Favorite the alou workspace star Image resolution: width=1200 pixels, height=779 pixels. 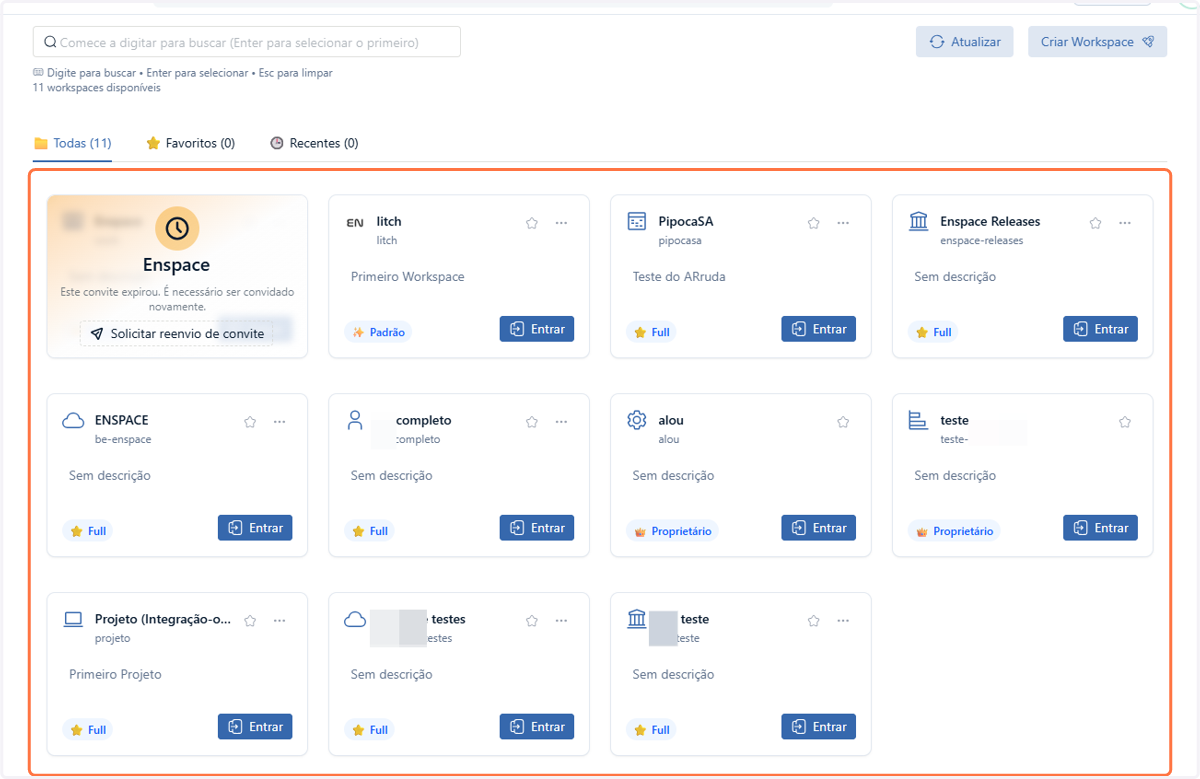(x=843, y=422)
